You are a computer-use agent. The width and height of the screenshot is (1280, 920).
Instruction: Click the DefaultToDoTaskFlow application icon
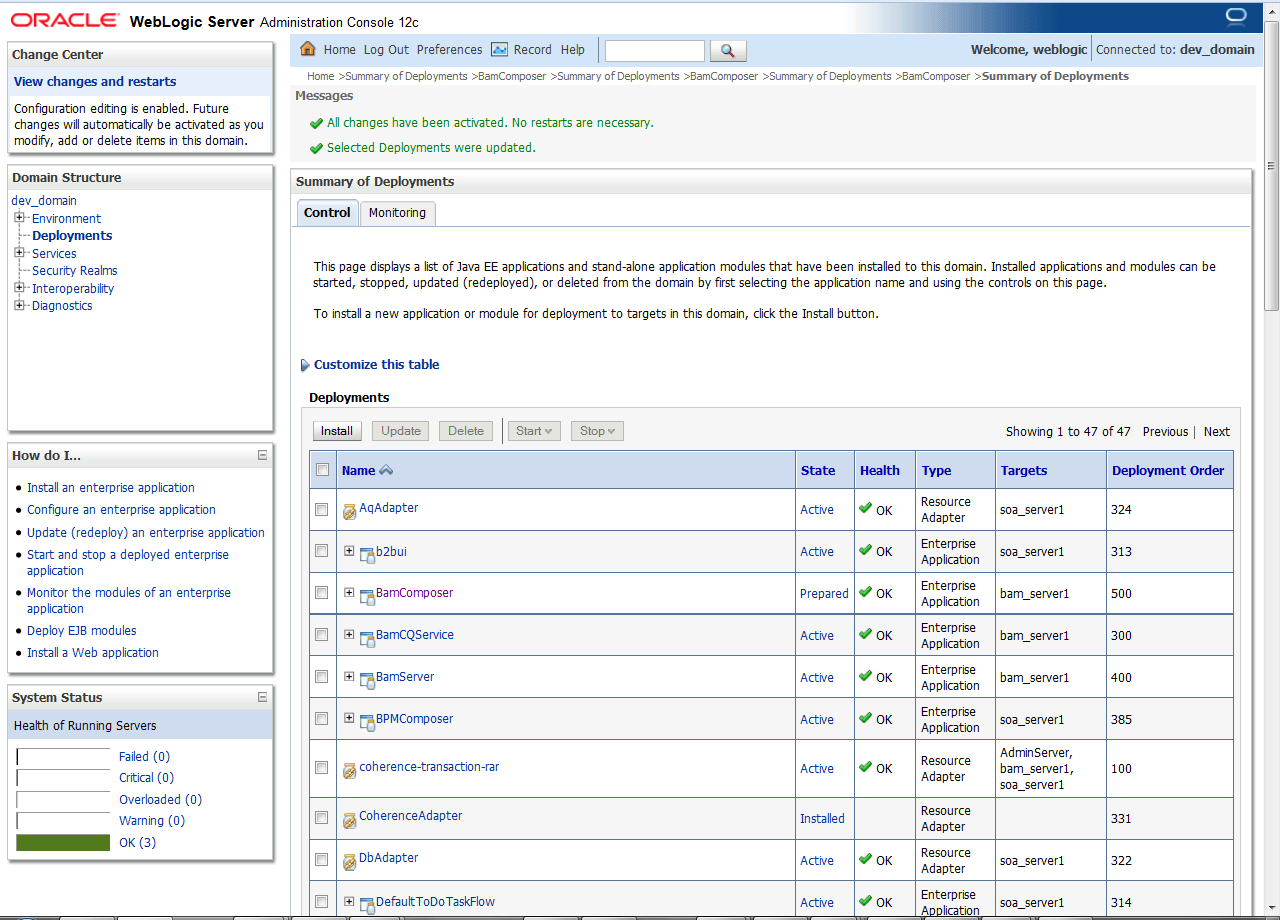point(367,905)
